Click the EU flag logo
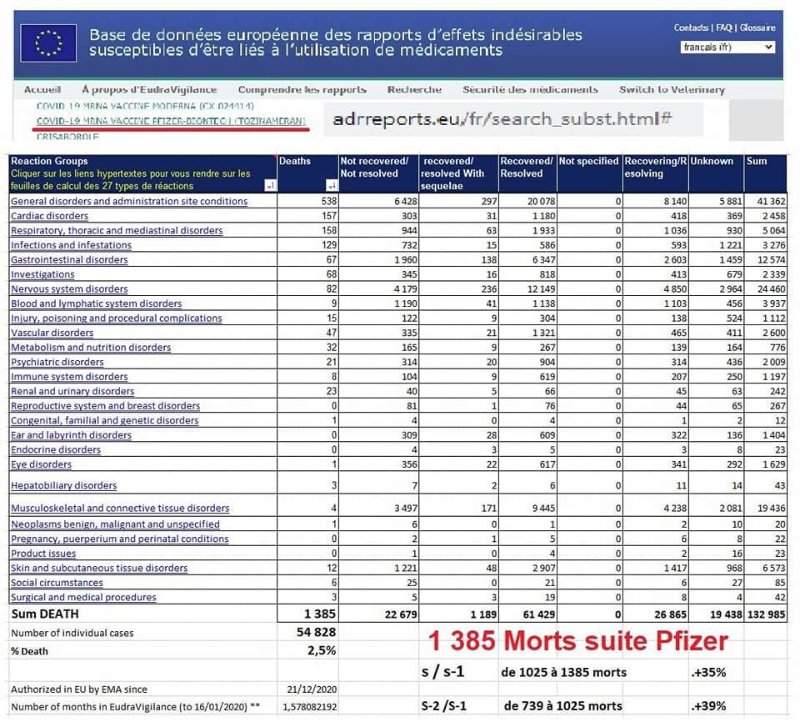The width and height of the screenshot is (800, 727). pos(48,43)
